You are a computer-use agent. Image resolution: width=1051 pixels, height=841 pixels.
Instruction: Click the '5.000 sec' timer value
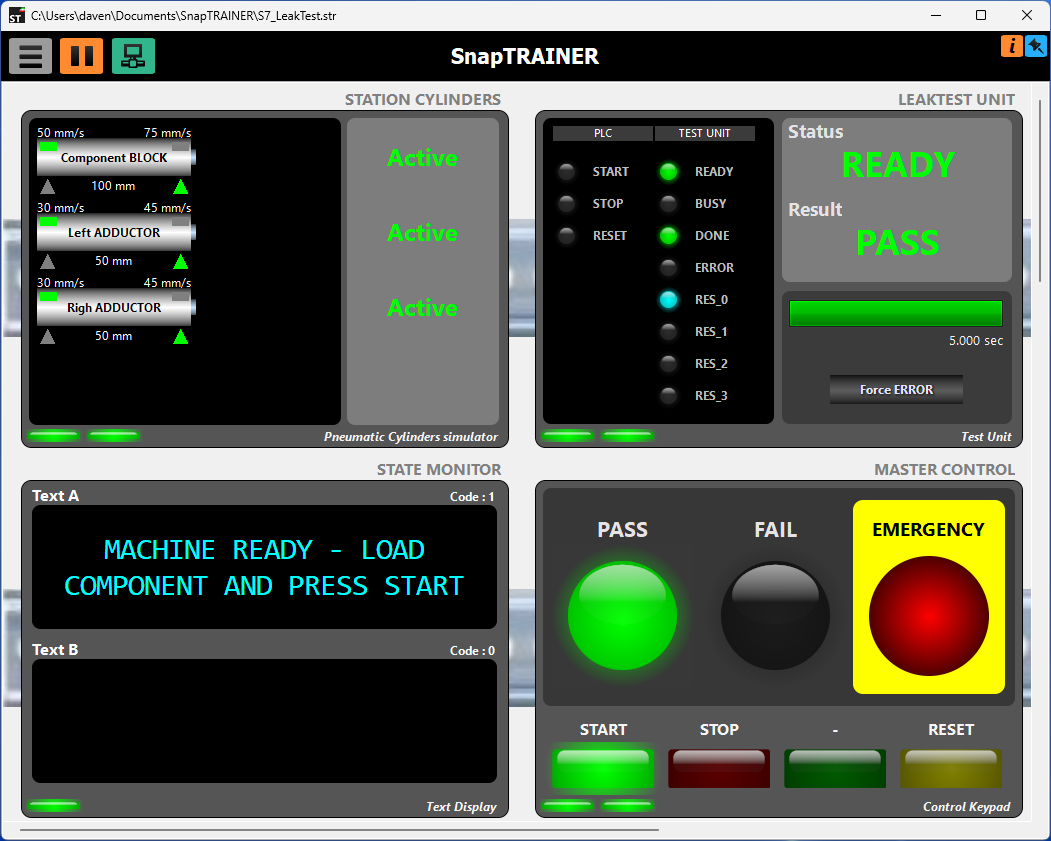975,340
